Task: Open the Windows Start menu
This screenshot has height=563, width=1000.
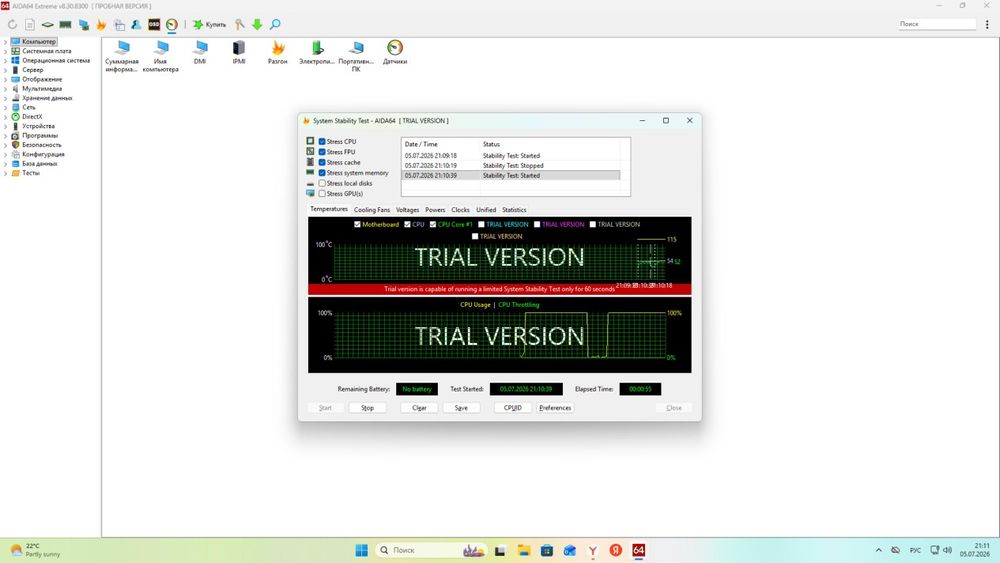Action: point(362,550)
